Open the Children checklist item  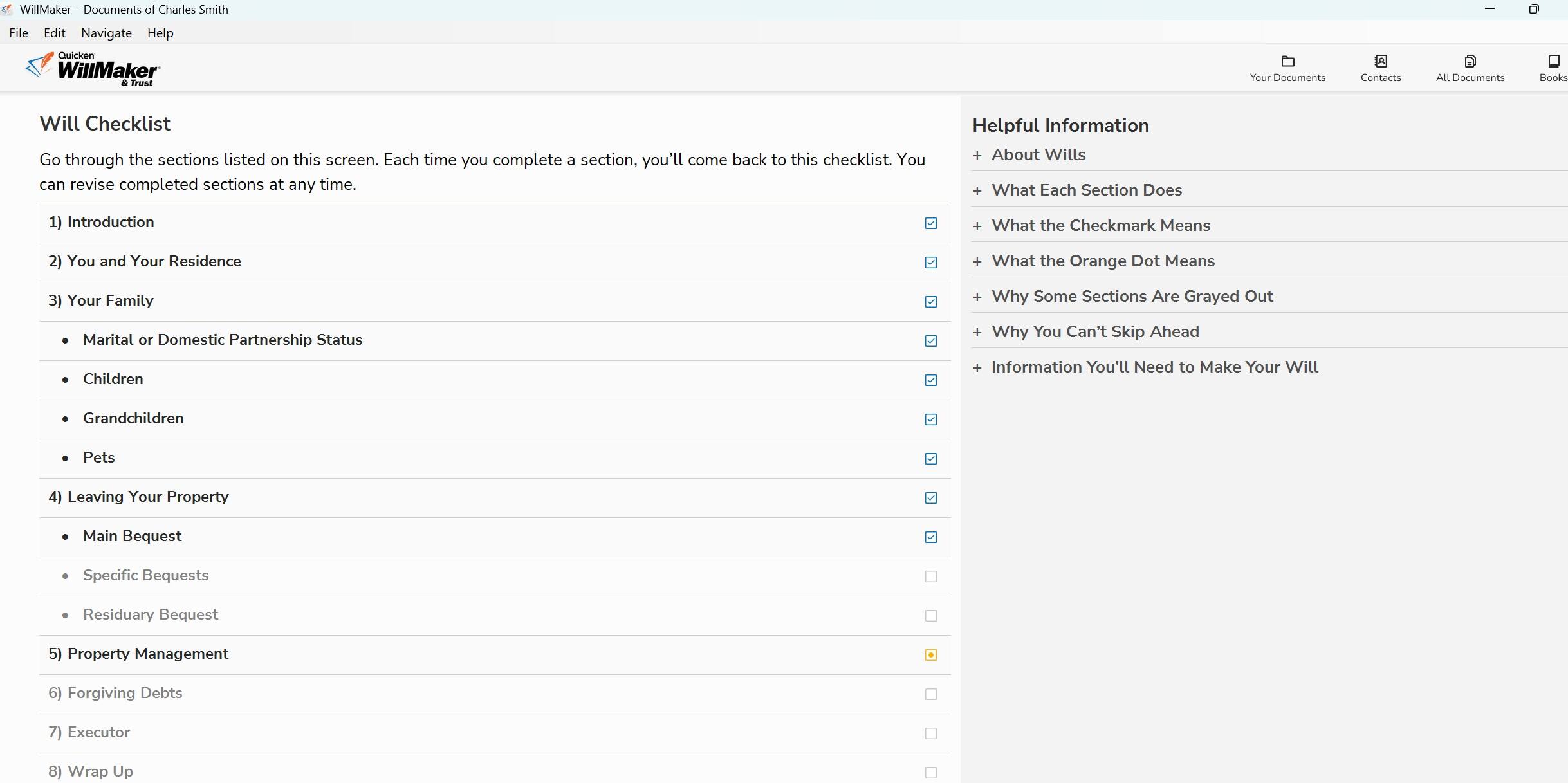113,380
